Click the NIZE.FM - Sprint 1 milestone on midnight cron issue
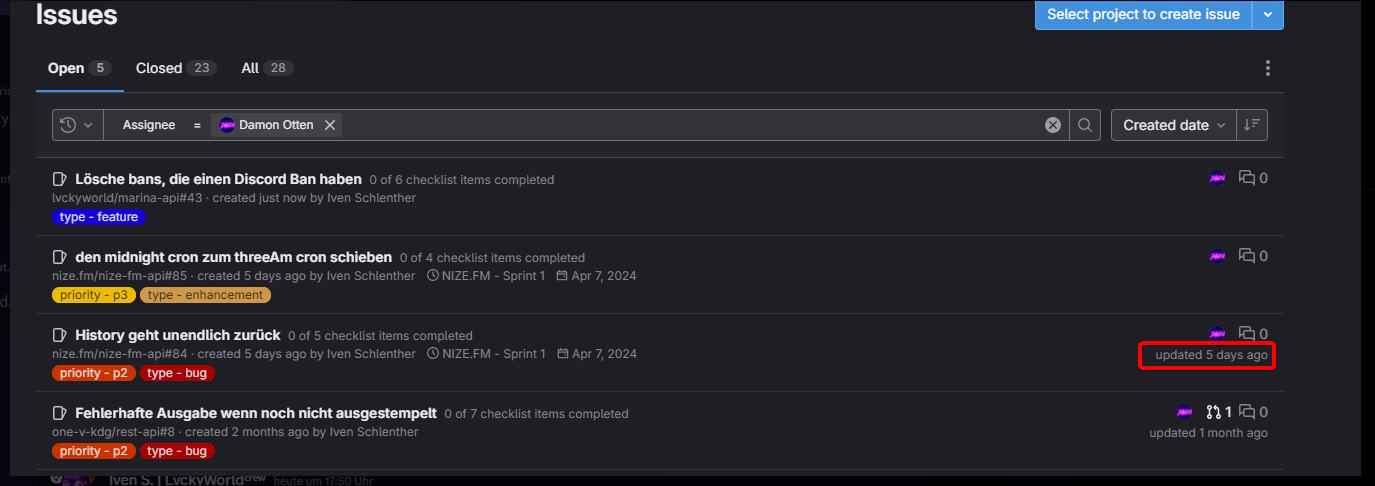 tap(487, 275)
